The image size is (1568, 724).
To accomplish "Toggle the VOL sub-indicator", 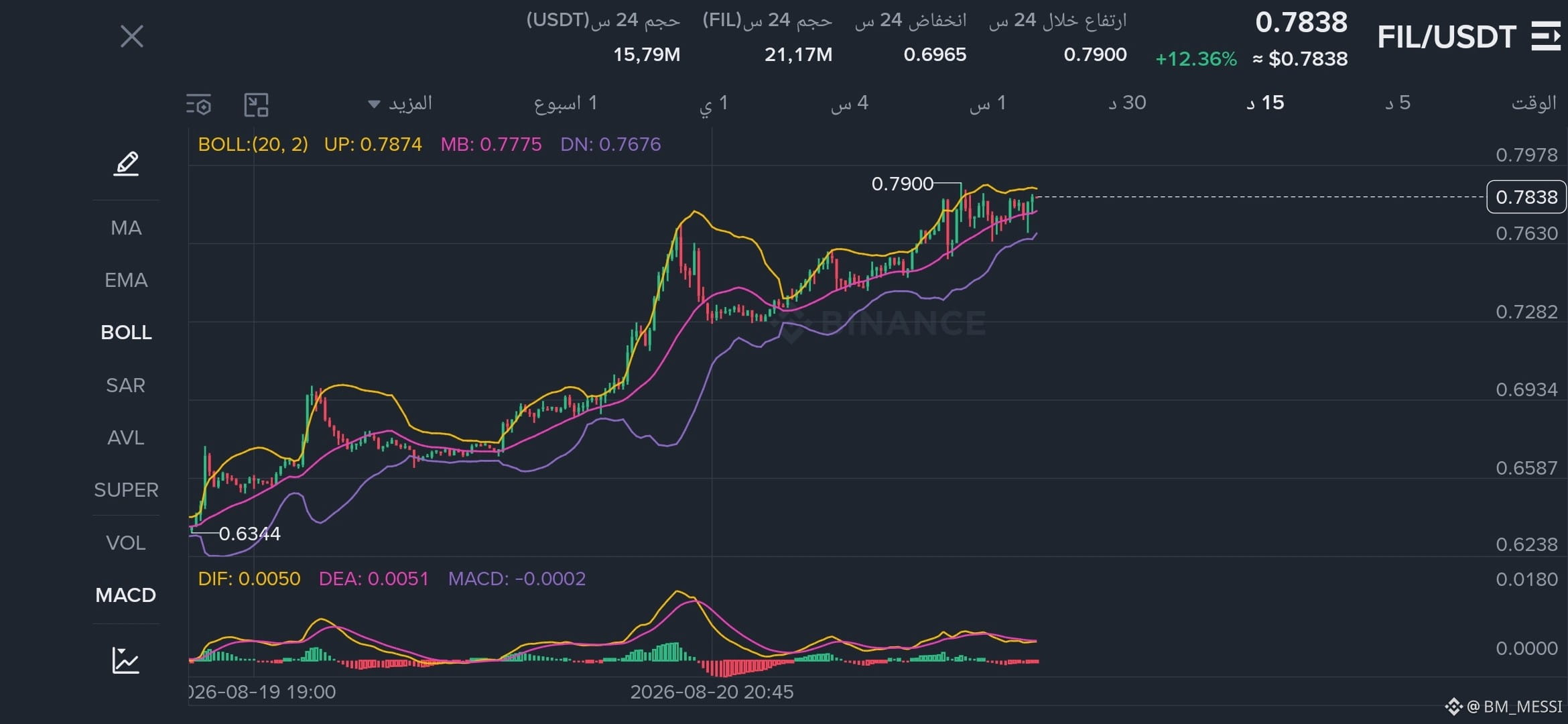I will coord(126,543).
